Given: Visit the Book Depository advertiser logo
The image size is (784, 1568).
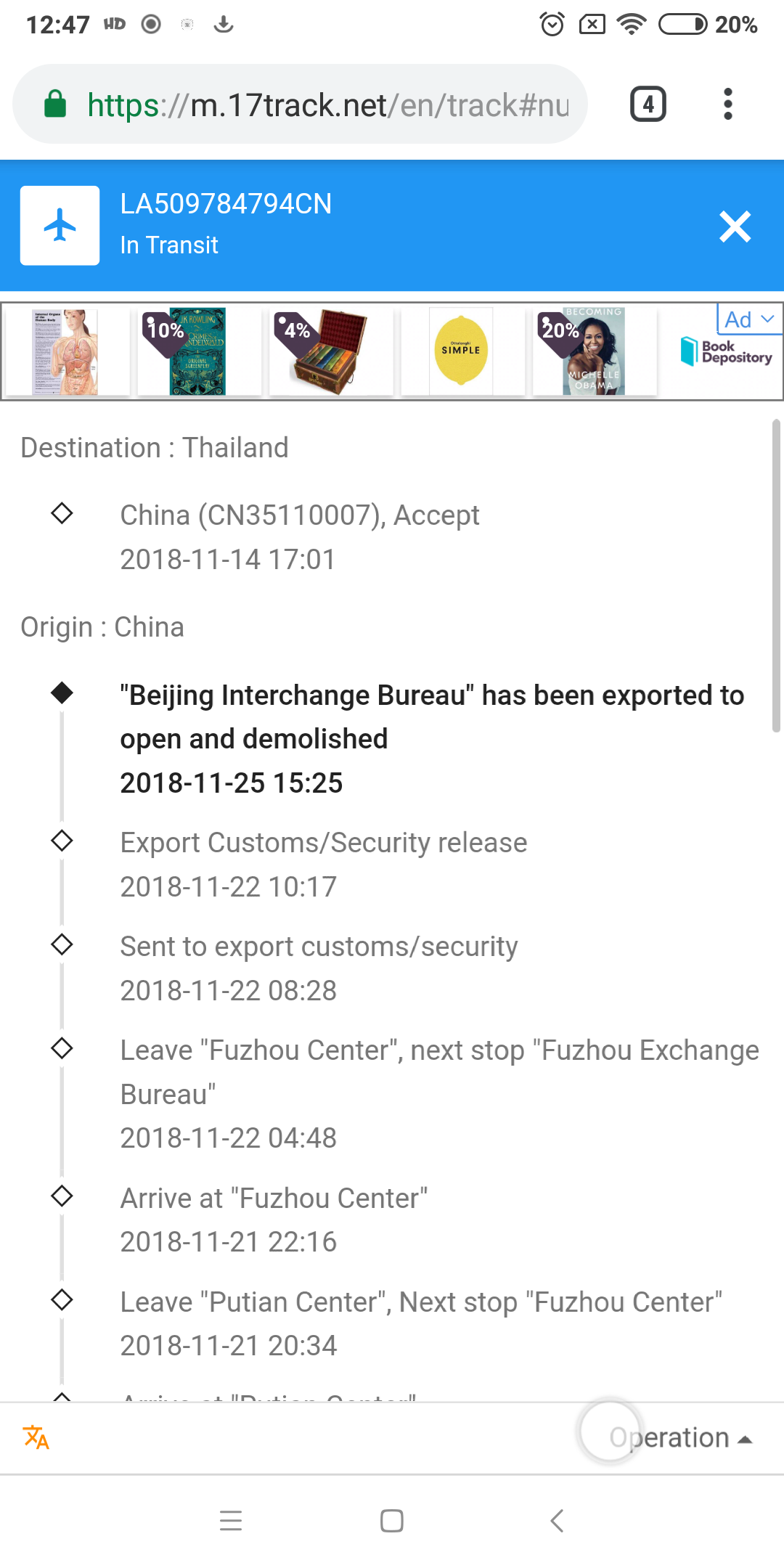Looking at the screenshot, I should [x=726, y=352].
